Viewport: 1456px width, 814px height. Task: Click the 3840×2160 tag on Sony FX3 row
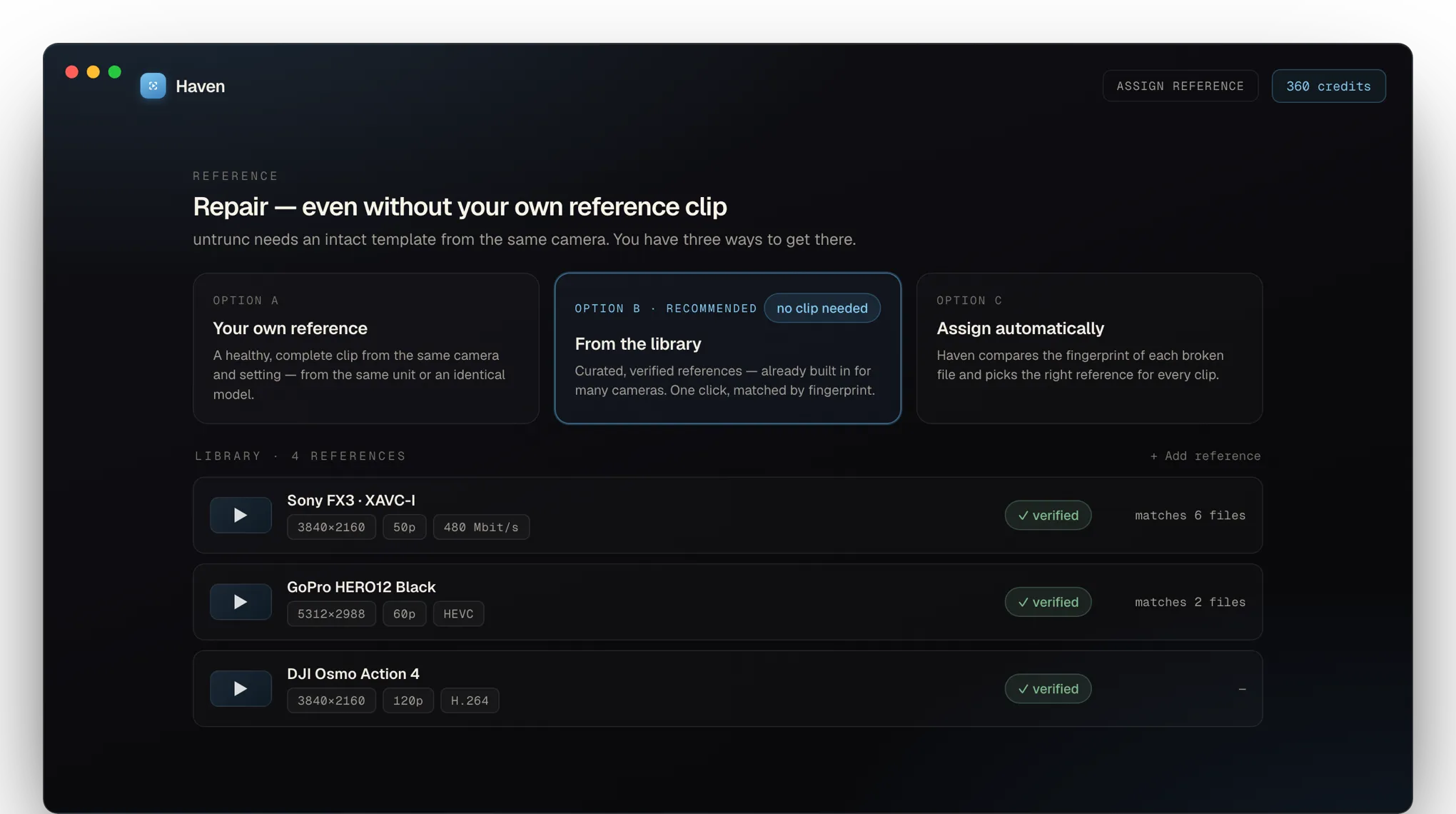pyautogui.click(x=331, y=527)
